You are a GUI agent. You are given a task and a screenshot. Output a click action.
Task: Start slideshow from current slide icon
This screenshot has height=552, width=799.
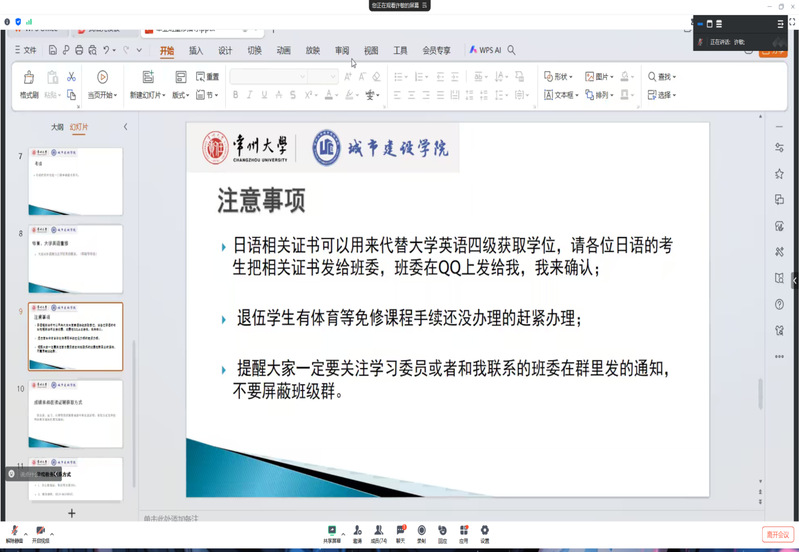102,78
